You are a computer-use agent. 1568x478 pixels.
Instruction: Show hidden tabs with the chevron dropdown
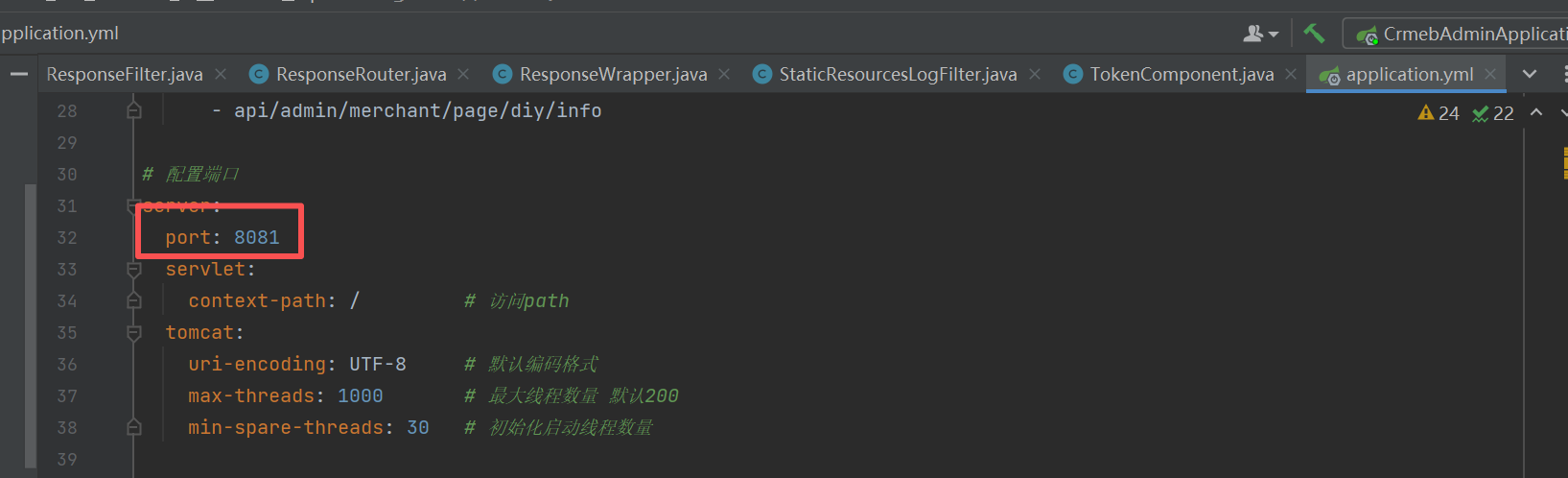pyautogui.click(x=1530, y=74)
